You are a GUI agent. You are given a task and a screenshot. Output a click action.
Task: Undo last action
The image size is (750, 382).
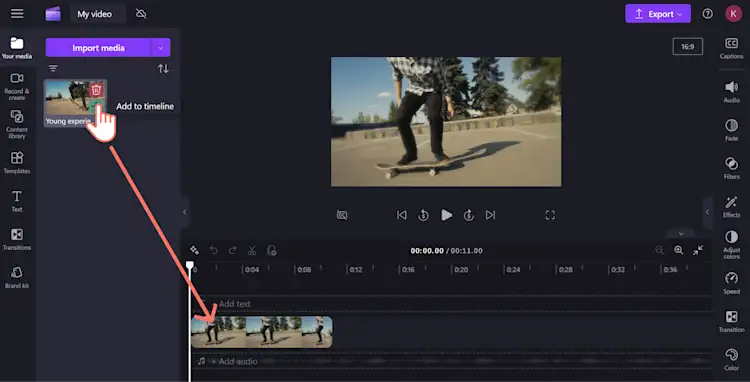point(214,250)
